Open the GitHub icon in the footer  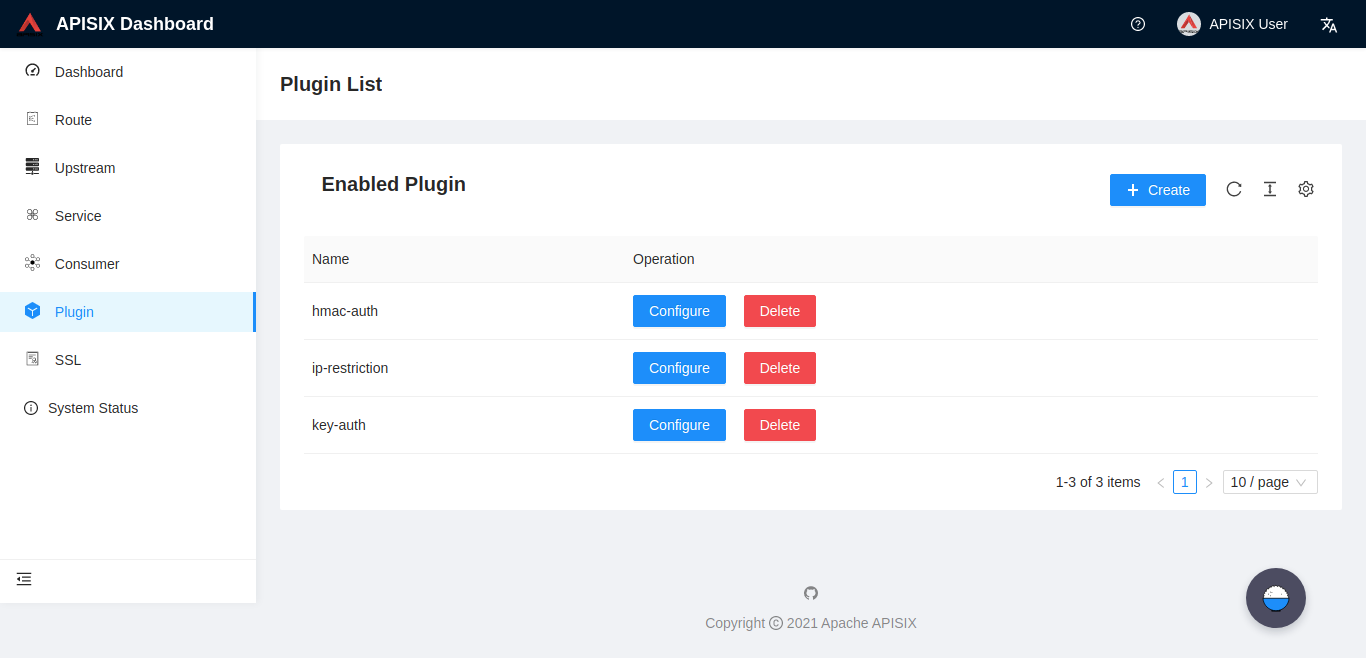[810, 593]
